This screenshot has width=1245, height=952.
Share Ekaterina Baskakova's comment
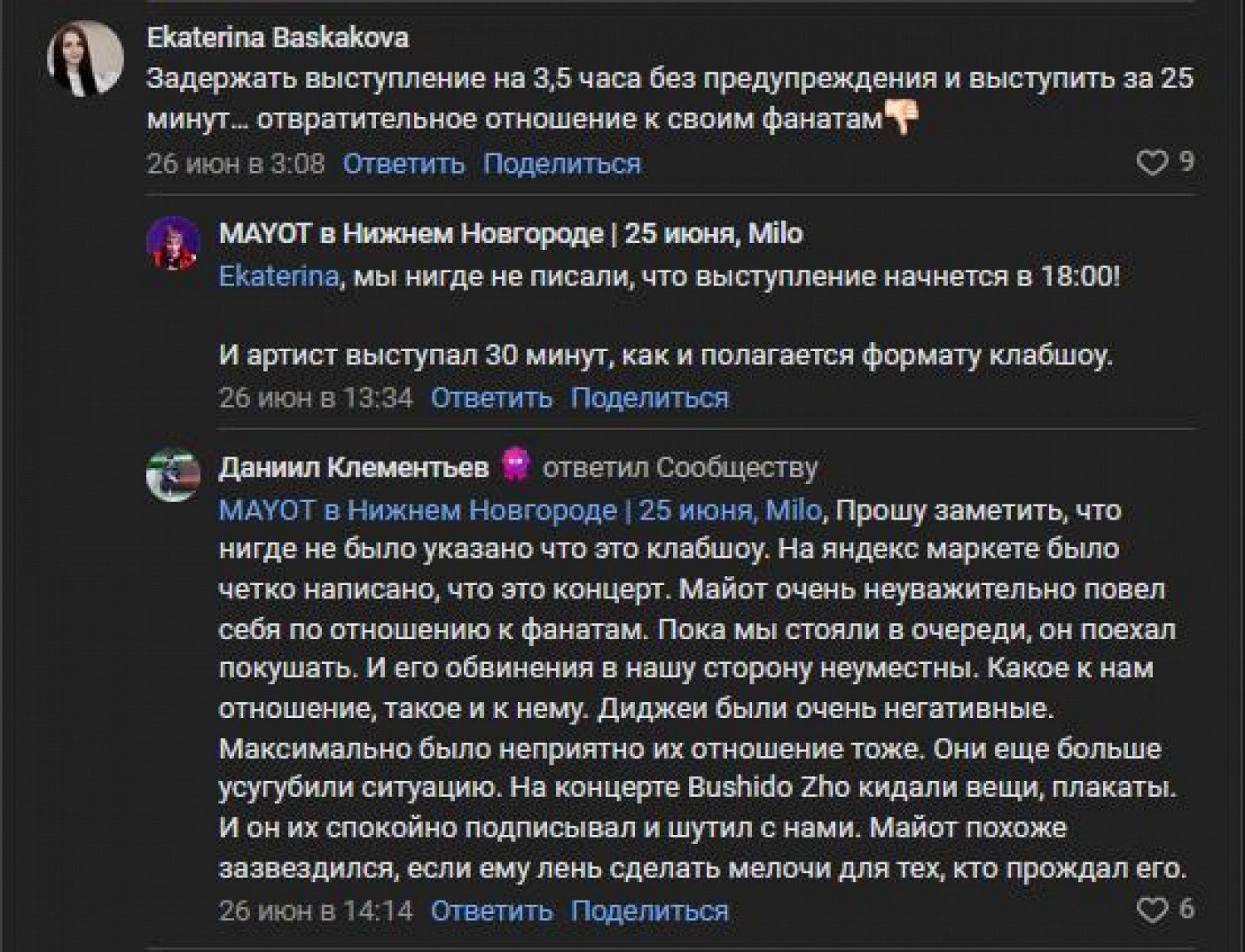tap(562, 164)
